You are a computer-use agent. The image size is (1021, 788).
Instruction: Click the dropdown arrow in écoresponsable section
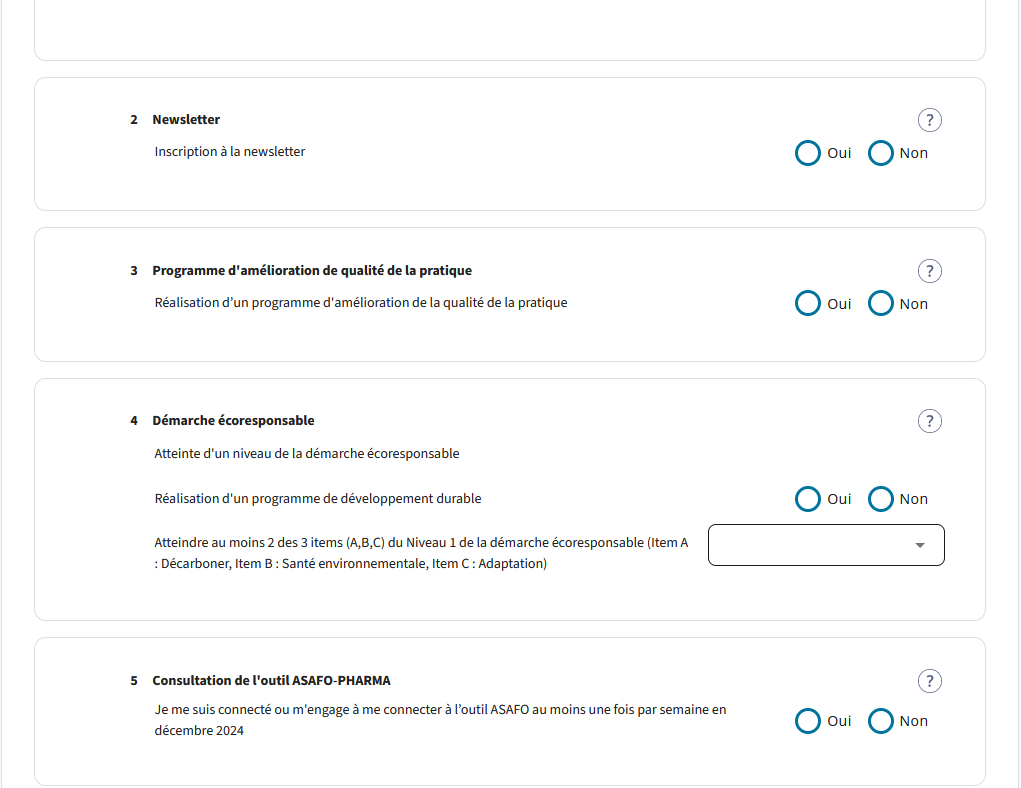point(919,546)
